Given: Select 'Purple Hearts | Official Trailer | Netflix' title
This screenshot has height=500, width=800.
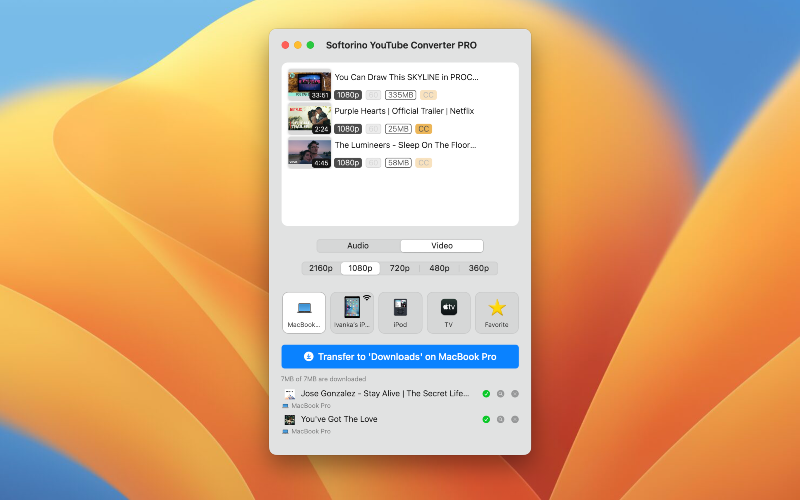Looking at the screenshot, I should [x=404, y=111].
